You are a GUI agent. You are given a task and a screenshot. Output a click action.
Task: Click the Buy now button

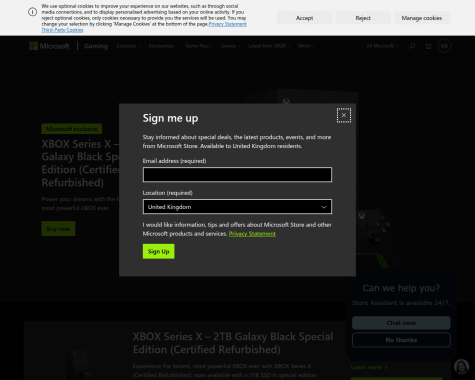[58, 229]
